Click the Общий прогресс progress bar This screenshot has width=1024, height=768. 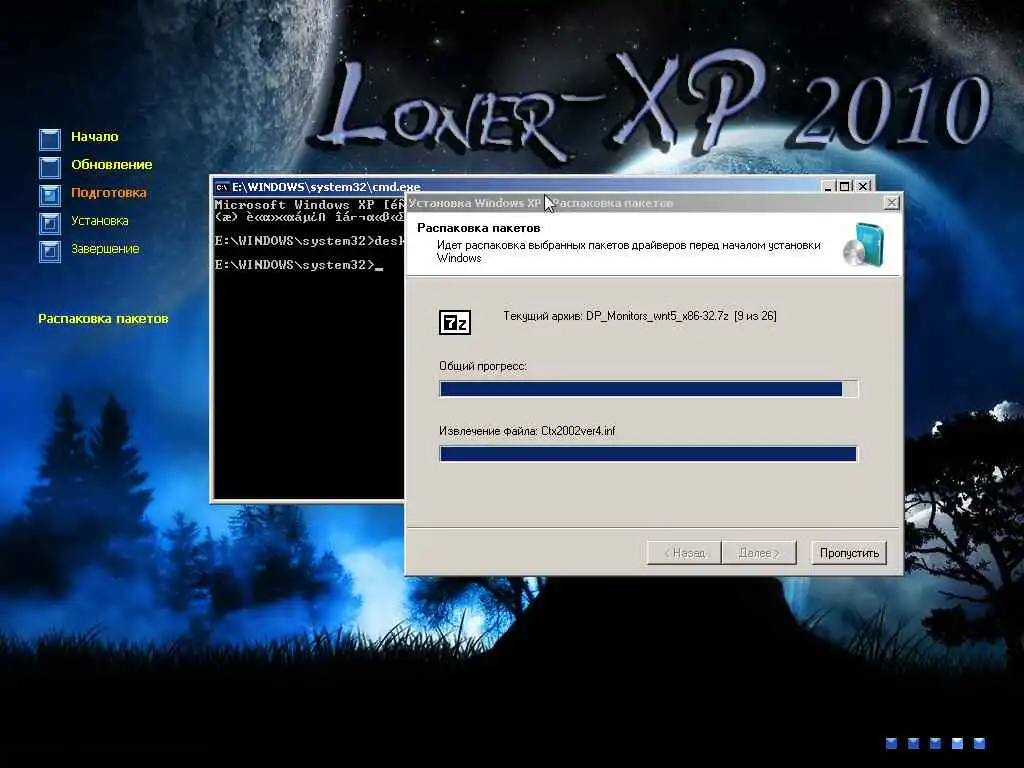[x=648, y=389]
